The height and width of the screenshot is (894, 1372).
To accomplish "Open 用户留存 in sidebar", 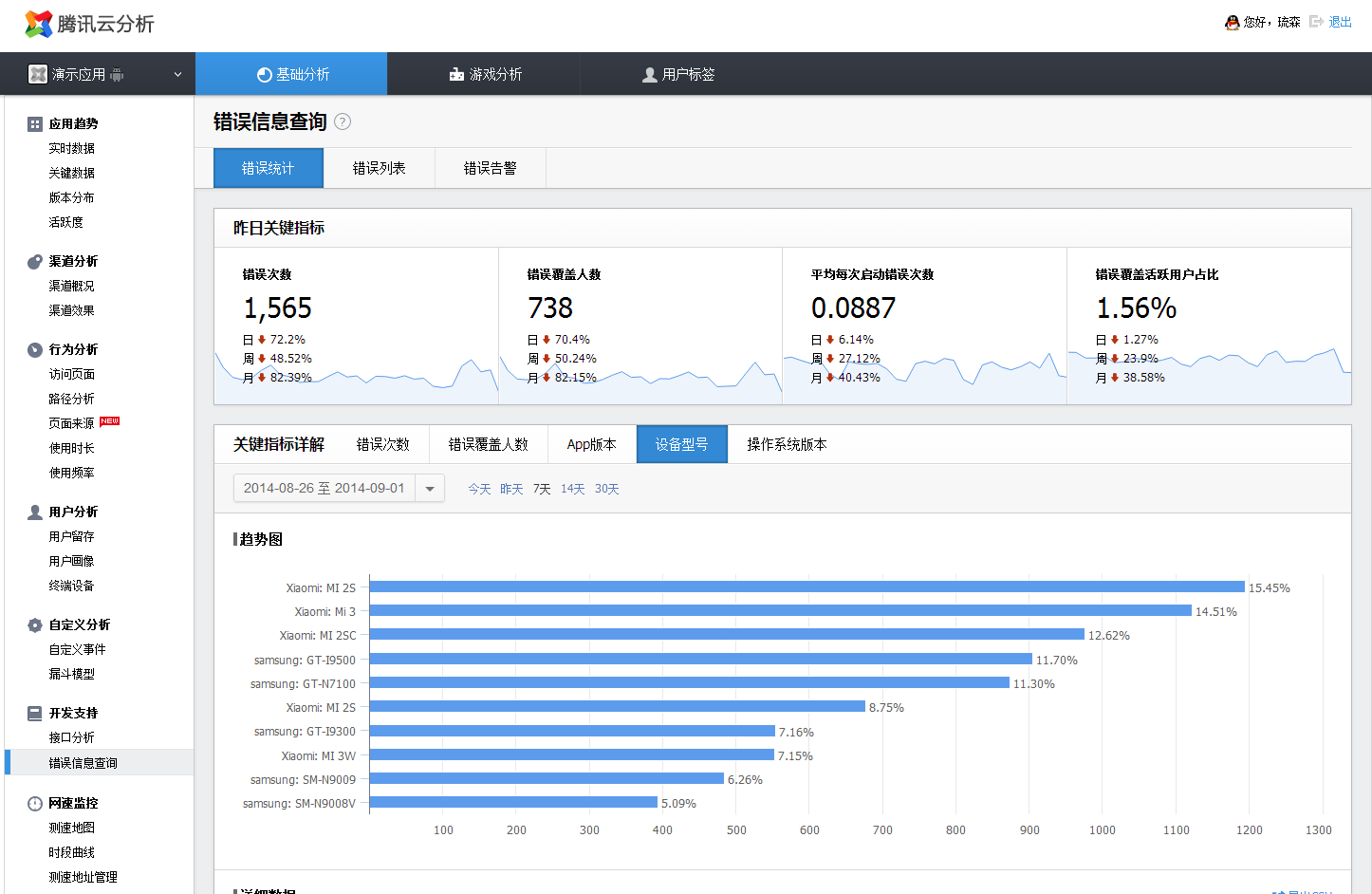I will 72,537.
